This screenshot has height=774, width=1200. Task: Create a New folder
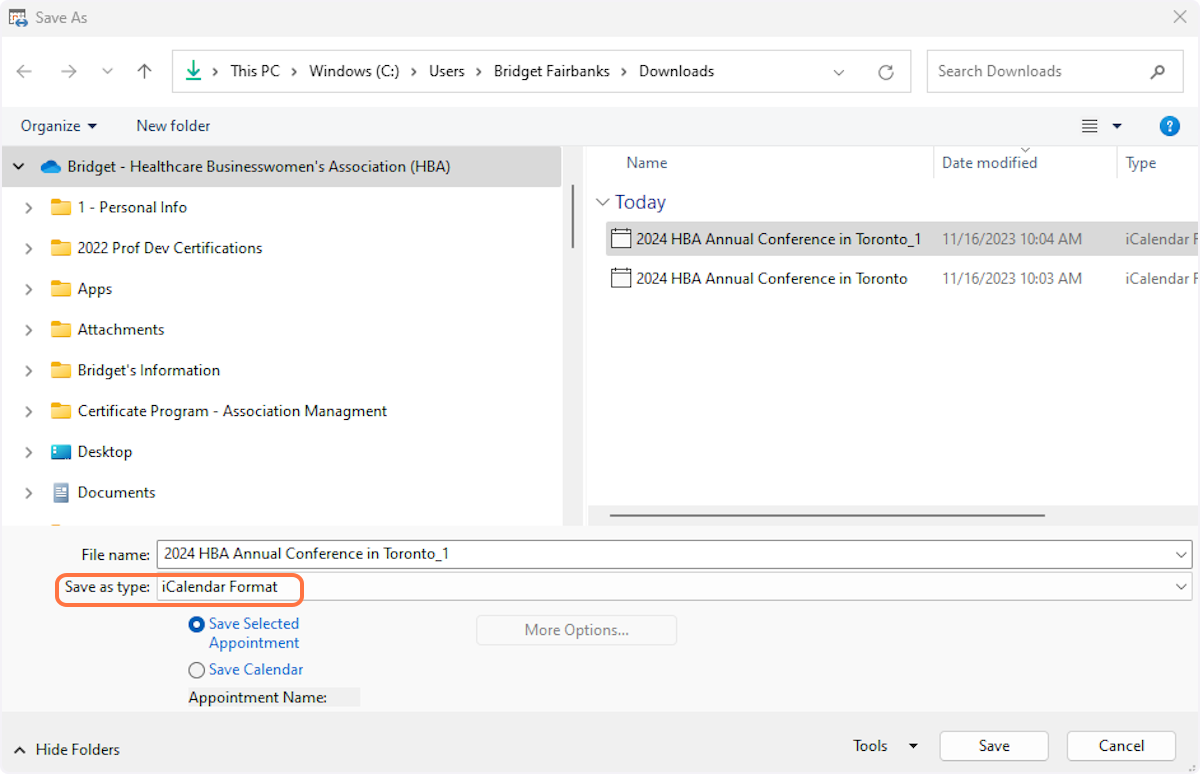coord(173,126)
